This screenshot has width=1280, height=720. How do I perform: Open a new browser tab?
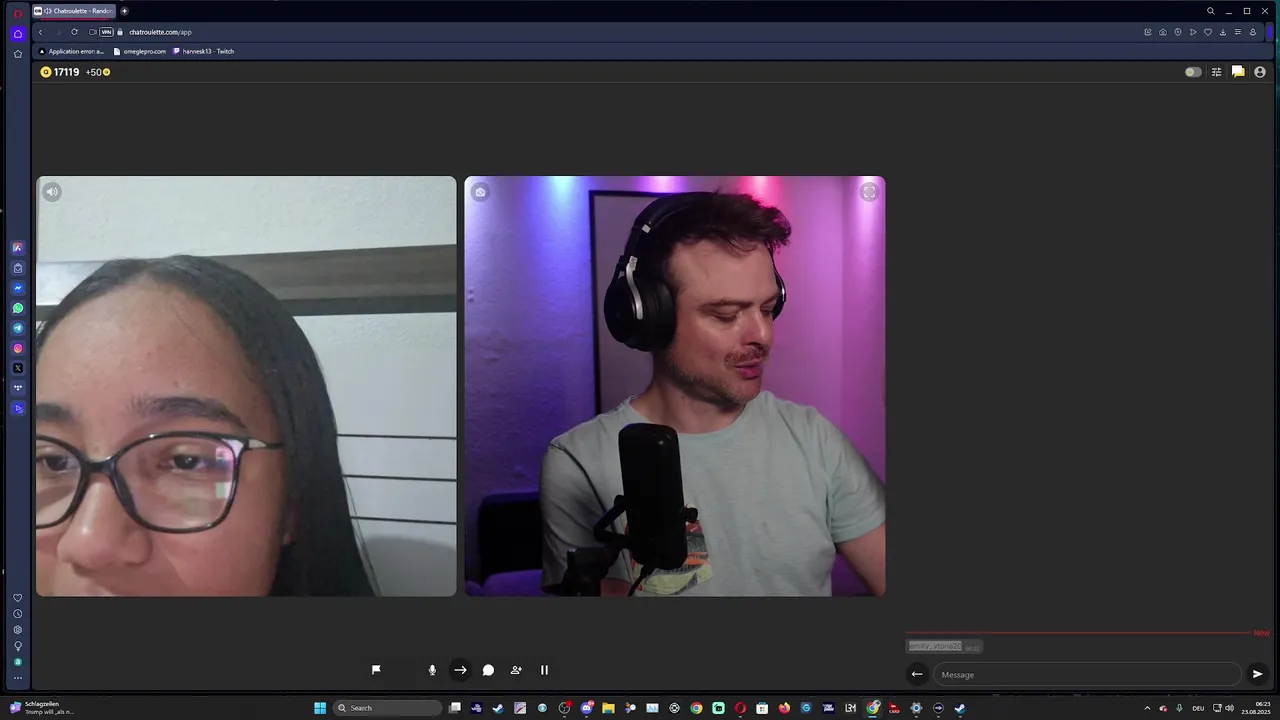125,11
